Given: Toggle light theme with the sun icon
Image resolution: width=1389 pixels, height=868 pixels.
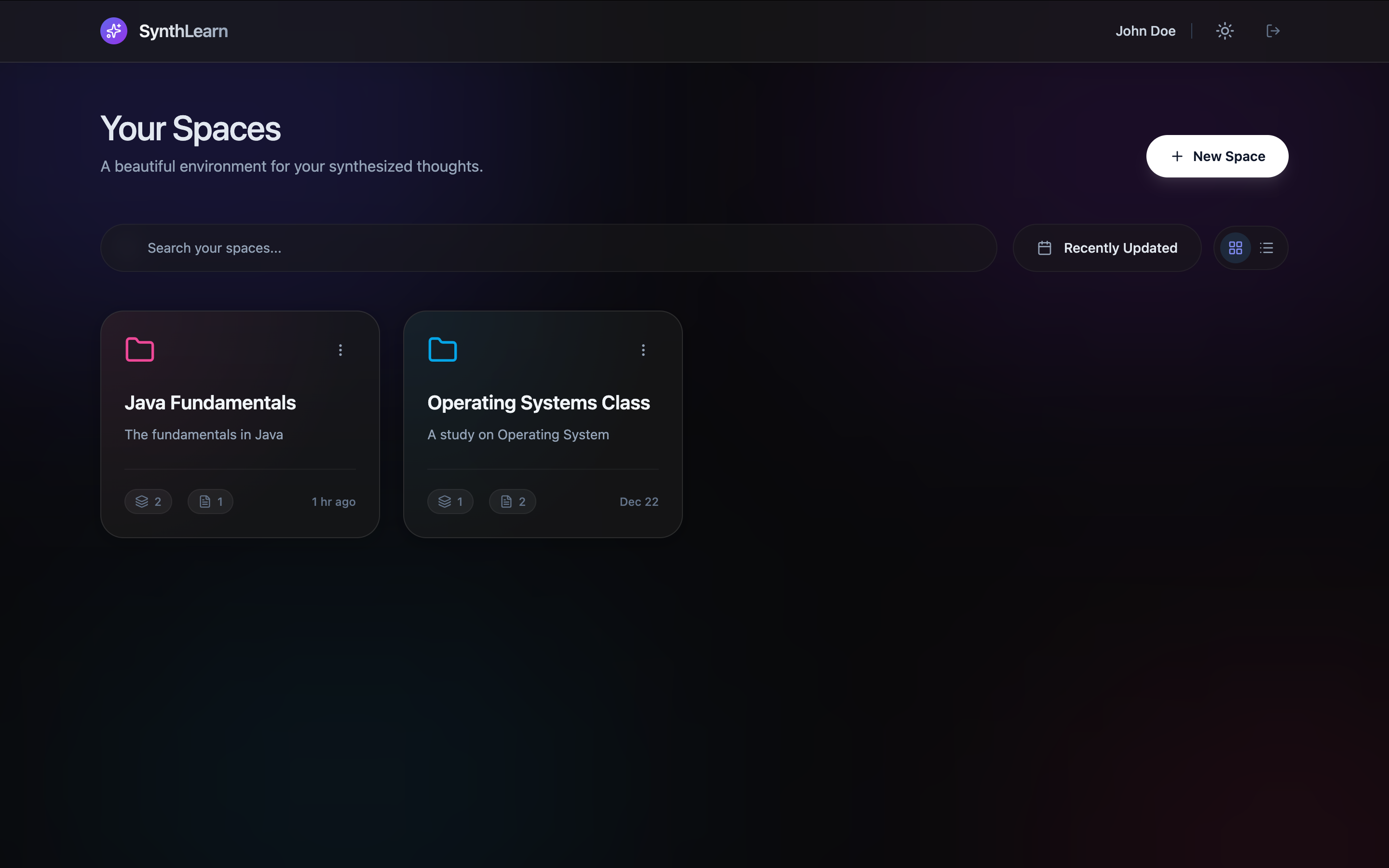Looking at the screenshot, I should [1225, 30].
